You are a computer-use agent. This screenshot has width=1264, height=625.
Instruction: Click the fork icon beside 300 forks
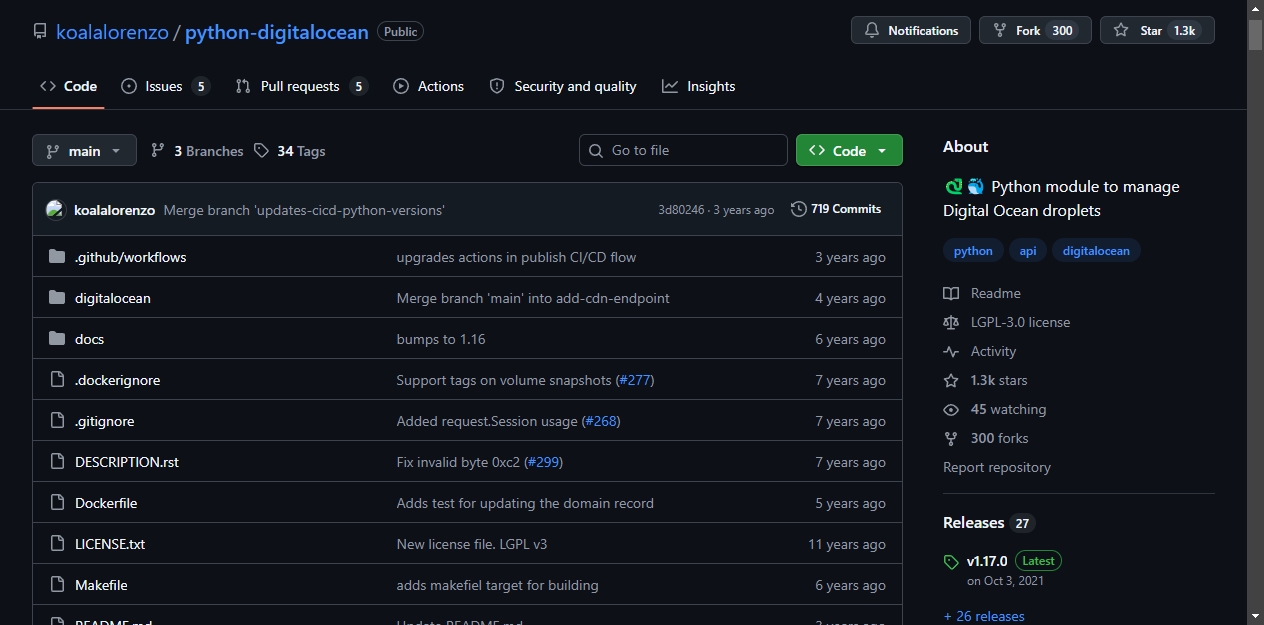click(x=951, y=438)
